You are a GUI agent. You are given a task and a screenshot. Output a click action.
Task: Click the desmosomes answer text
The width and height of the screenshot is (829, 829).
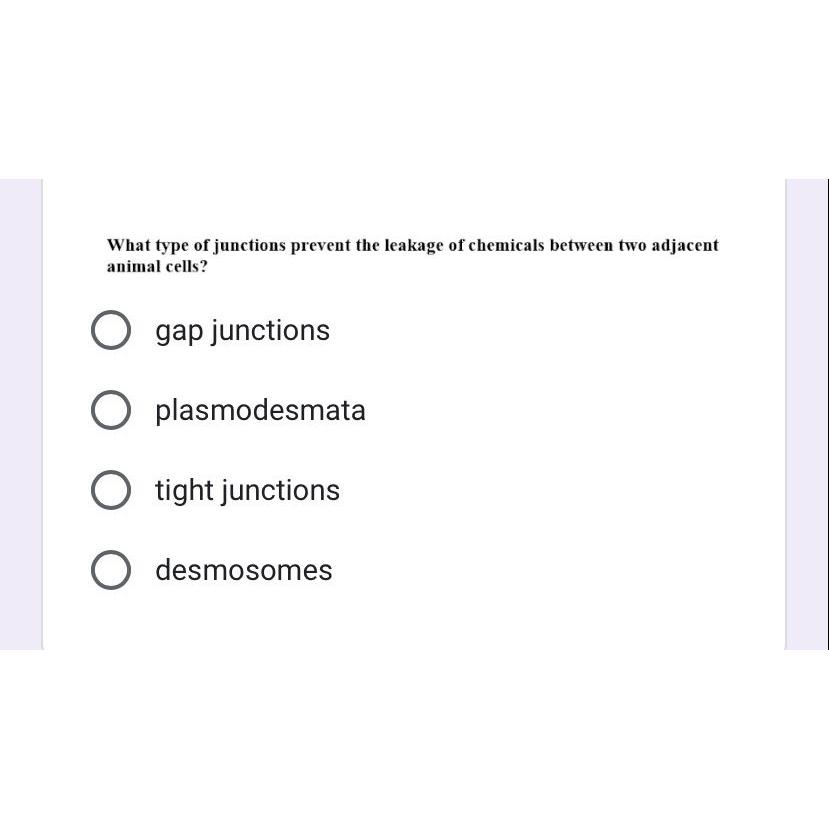[x=243, y=570]
